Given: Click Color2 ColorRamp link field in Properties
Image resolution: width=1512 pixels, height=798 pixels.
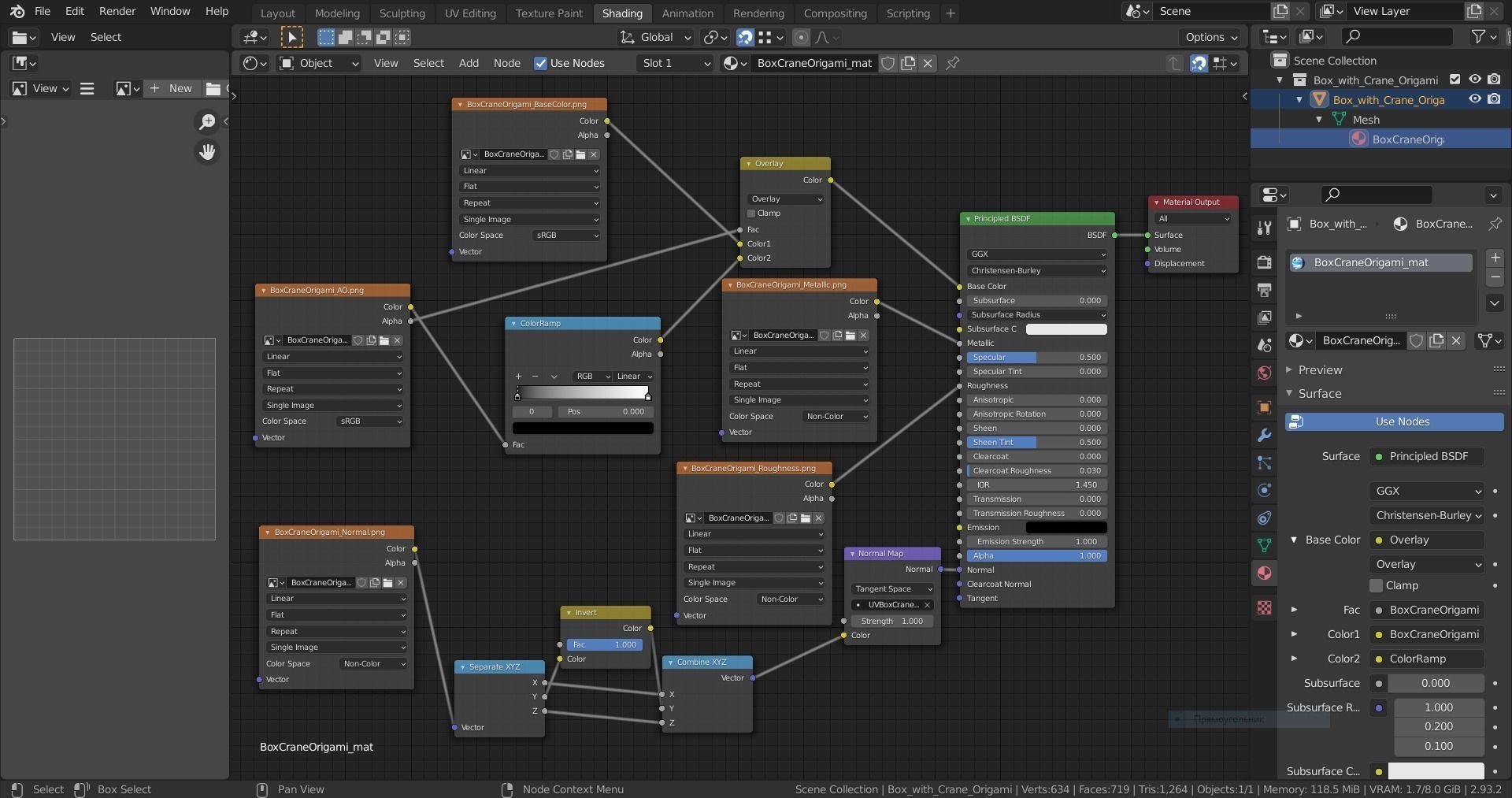Looking at the screenshot, I should pos(1426,659).
